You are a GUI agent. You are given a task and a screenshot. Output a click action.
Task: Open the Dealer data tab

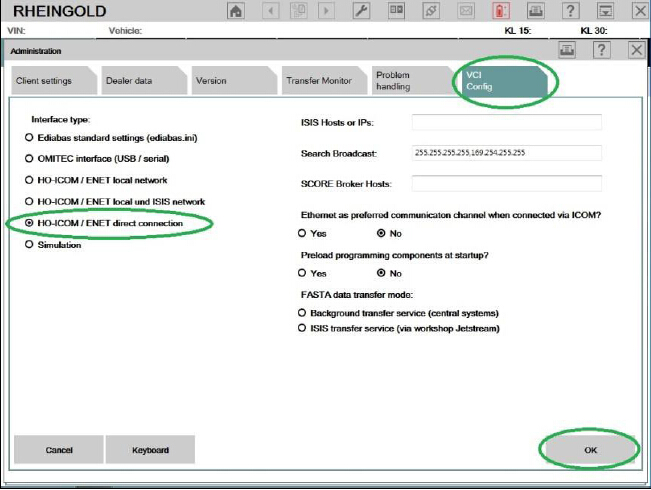click(x=144, y=81)
